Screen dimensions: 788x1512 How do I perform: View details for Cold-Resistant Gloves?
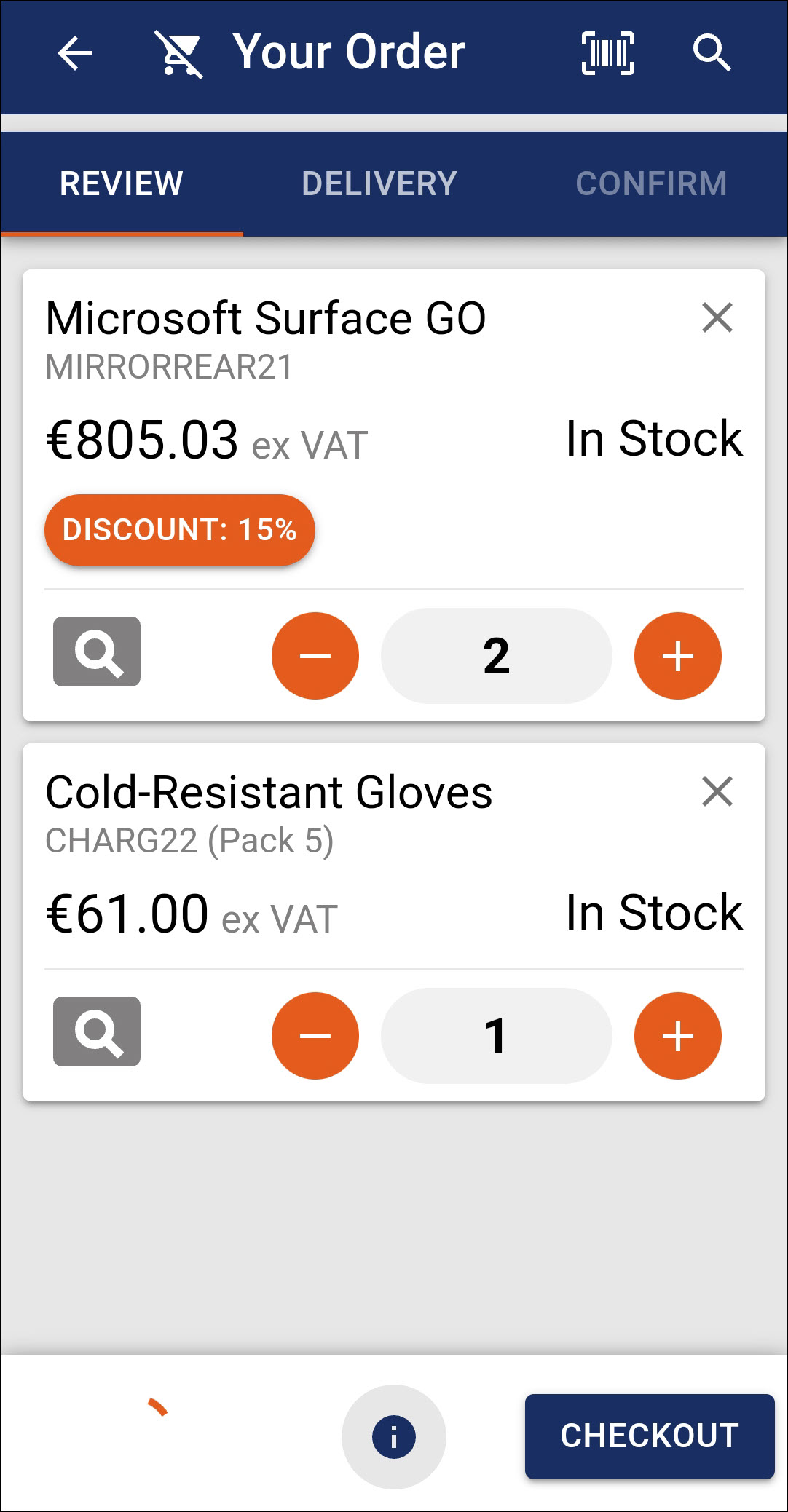[97, 1032]
